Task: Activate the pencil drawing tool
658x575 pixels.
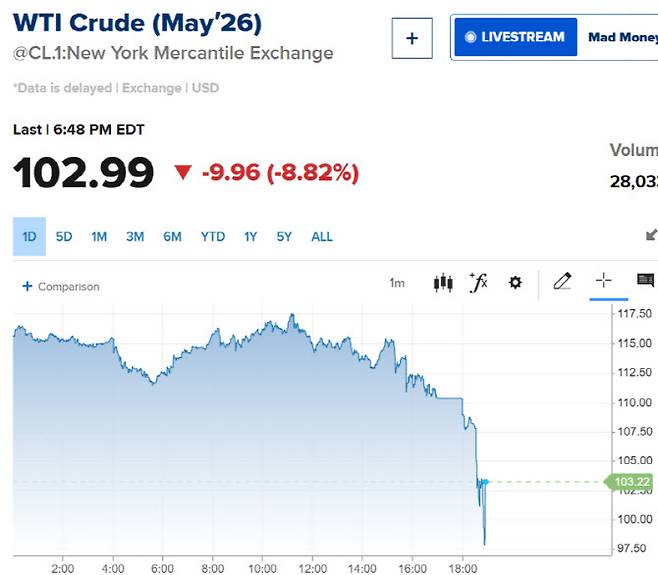Action: click(x=562, y=282)
